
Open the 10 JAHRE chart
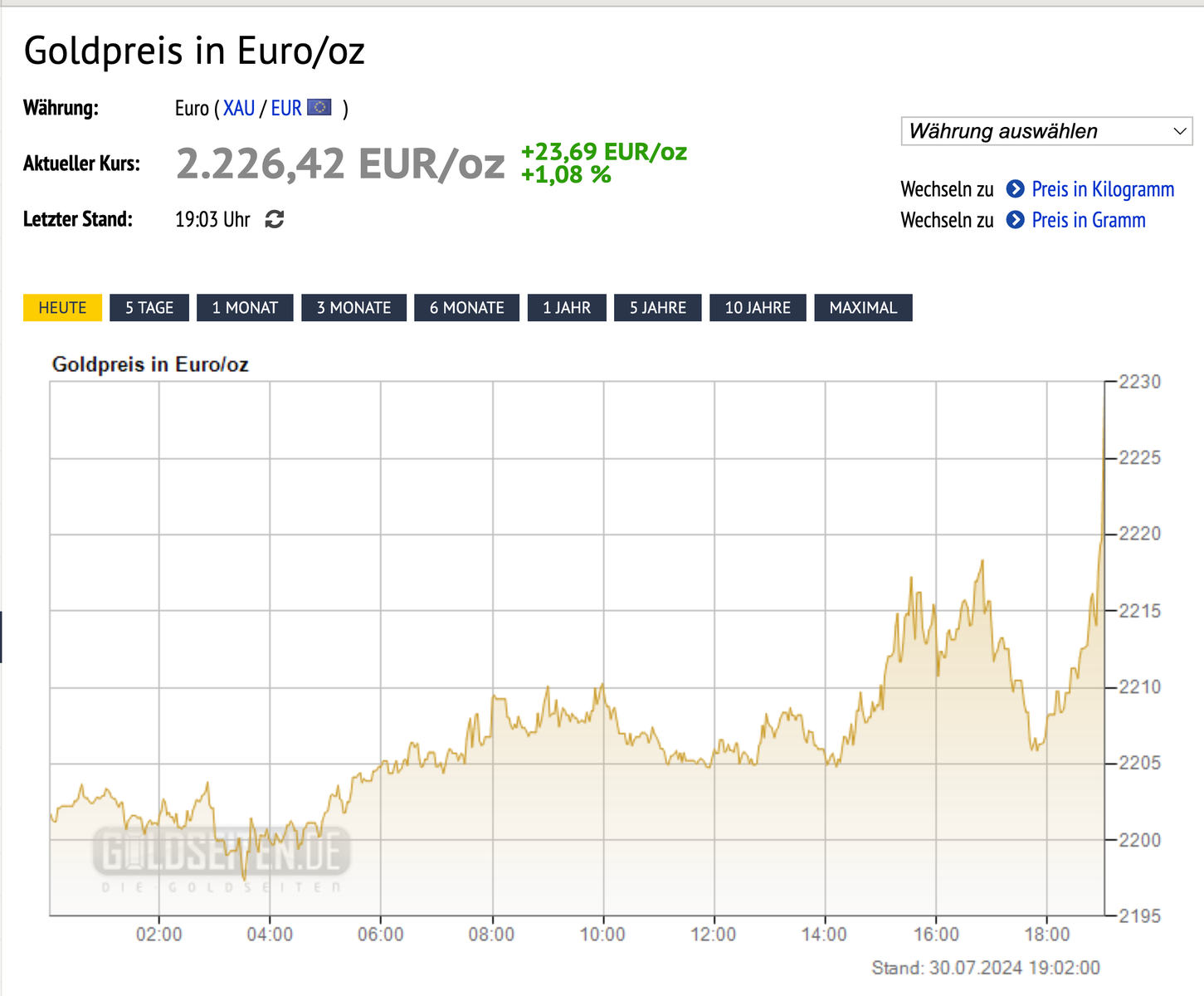coord(758,308)
